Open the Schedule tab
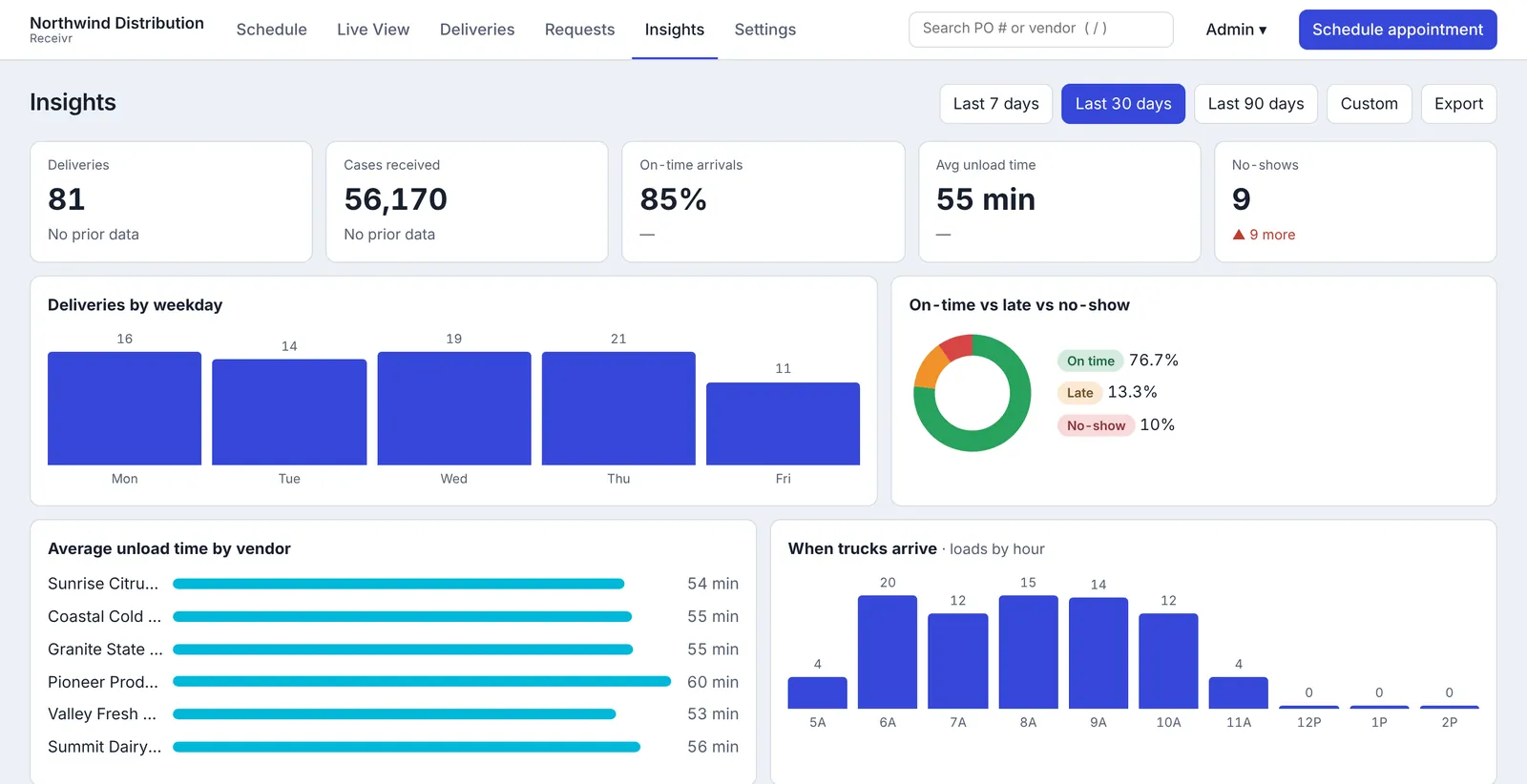Screen dimensions: 1527x784 (x=271, y=30)
